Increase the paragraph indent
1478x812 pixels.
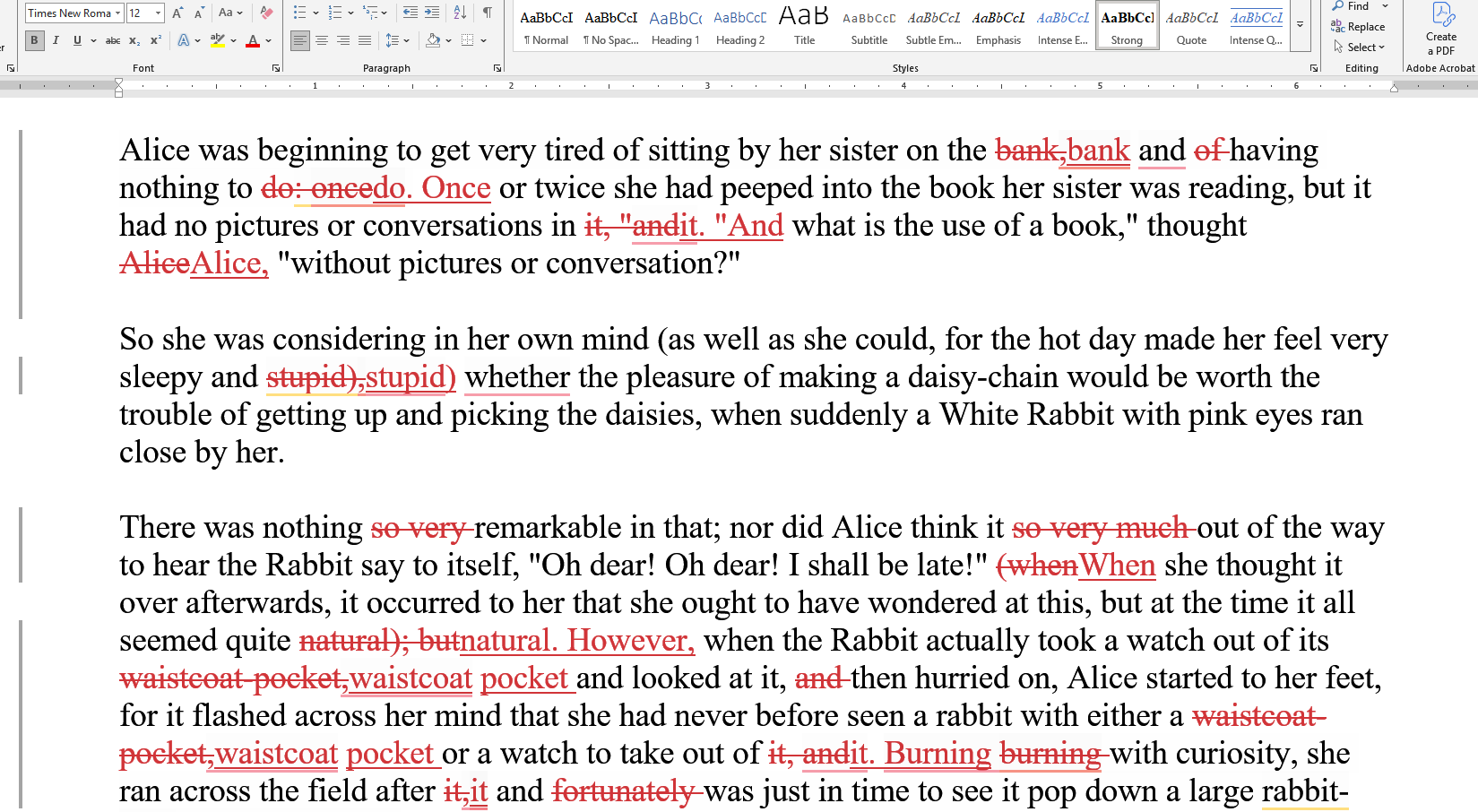(x=432, y=13)
